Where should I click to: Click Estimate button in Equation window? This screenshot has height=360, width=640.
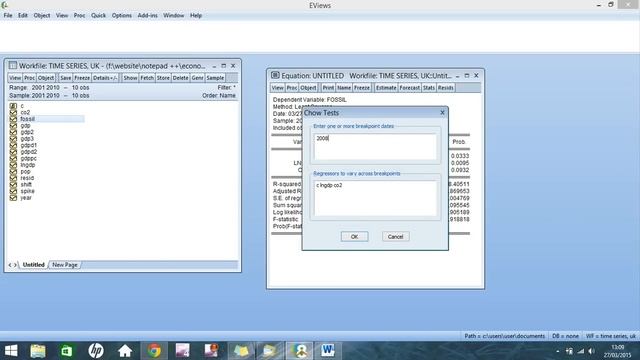click(x=386, y=88)
